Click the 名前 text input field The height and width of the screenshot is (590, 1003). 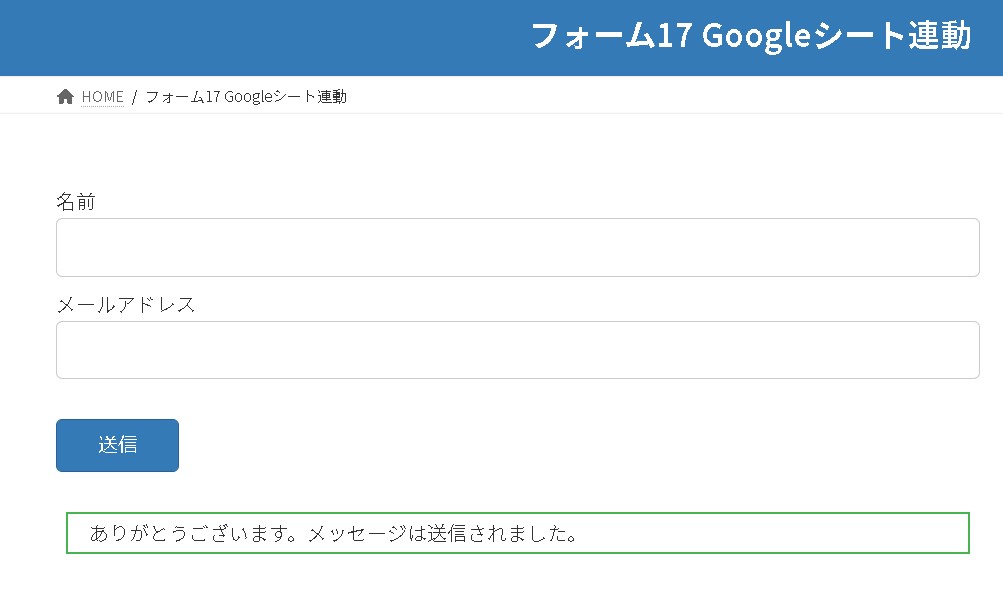pyautogui.click(x=517, y=247)
